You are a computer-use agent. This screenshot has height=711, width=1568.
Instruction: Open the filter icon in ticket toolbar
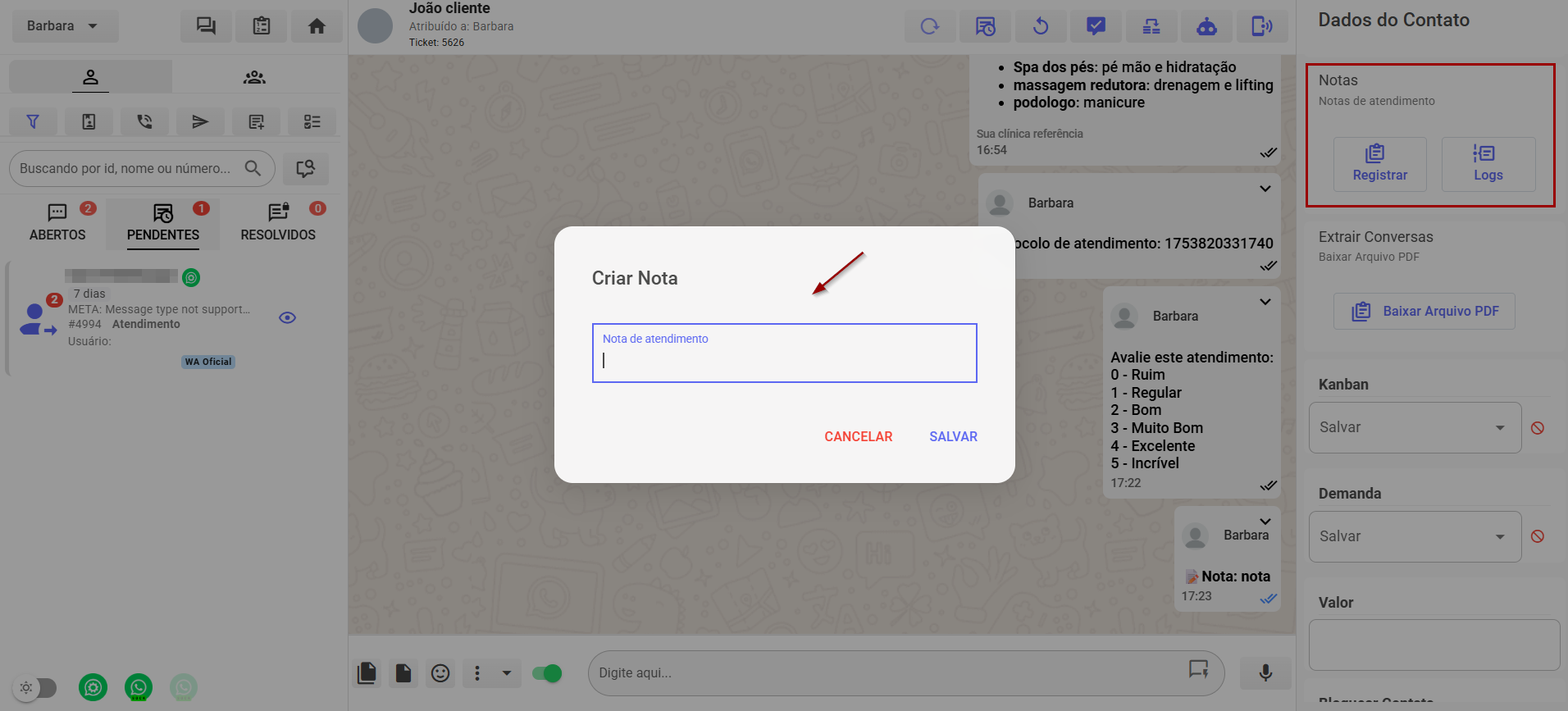click(x=33, y=121)
